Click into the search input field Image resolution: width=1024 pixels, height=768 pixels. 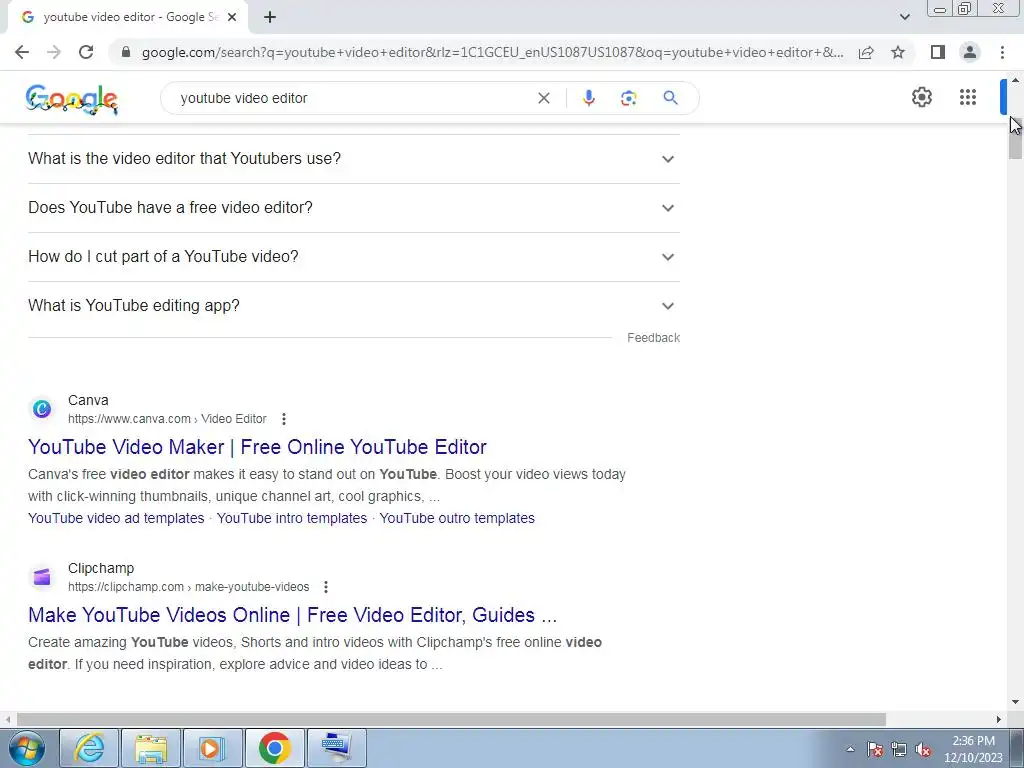(x=353, y=98)
